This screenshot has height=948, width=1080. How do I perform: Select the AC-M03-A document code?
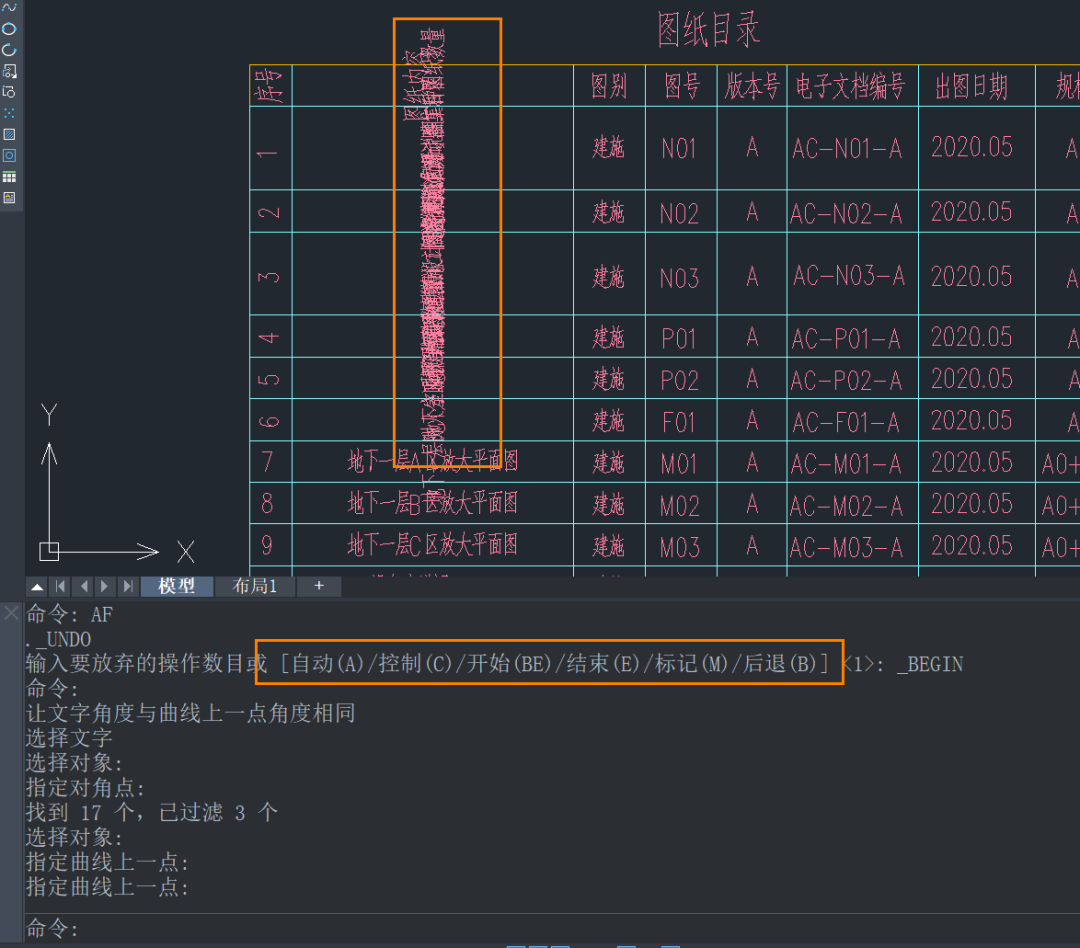tap(847, 548)
